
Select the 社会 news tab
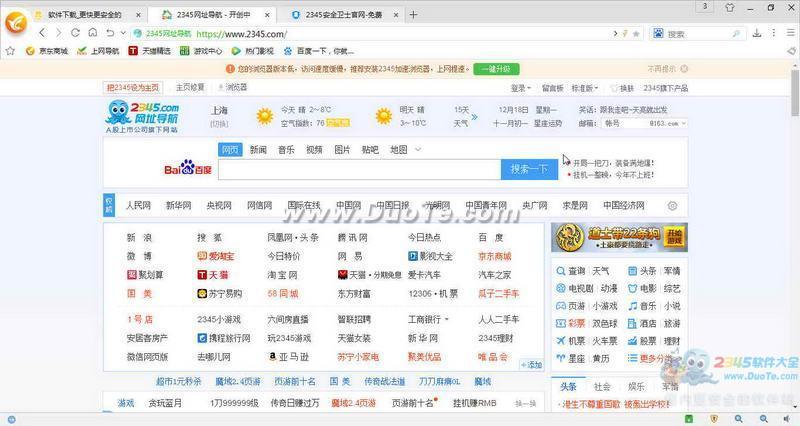602,387
